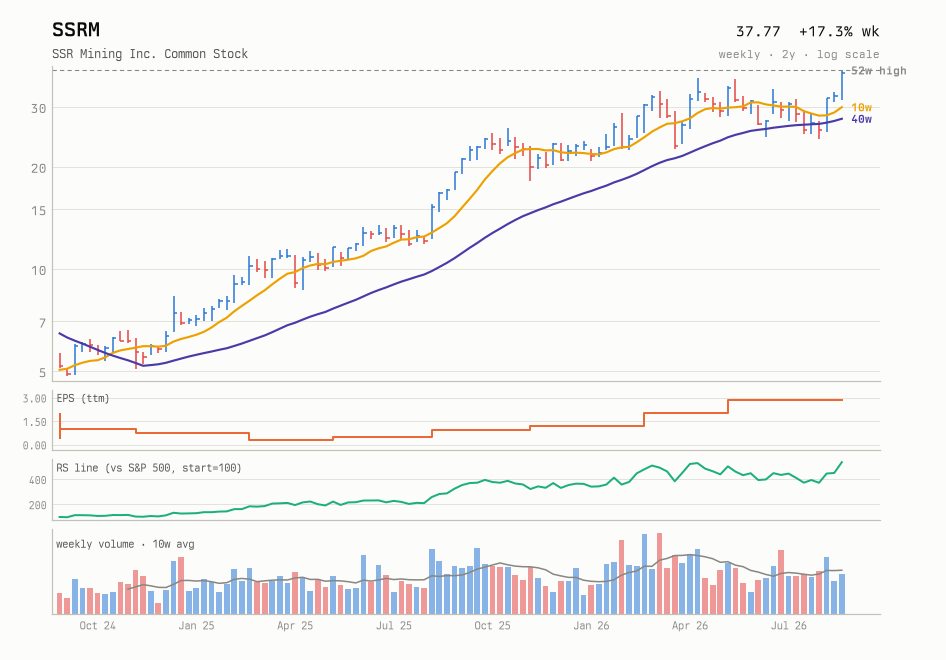Click the RS axis value 400
Screen dimensions: 946x660
pos(37,481)
